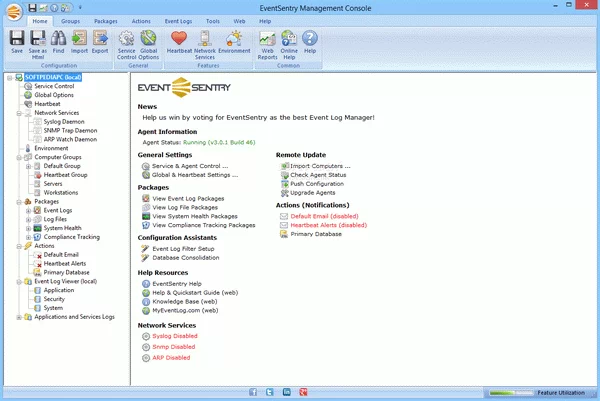Switch to the Groups ribbon tab

pyautogui.click(x=70, y=21)
